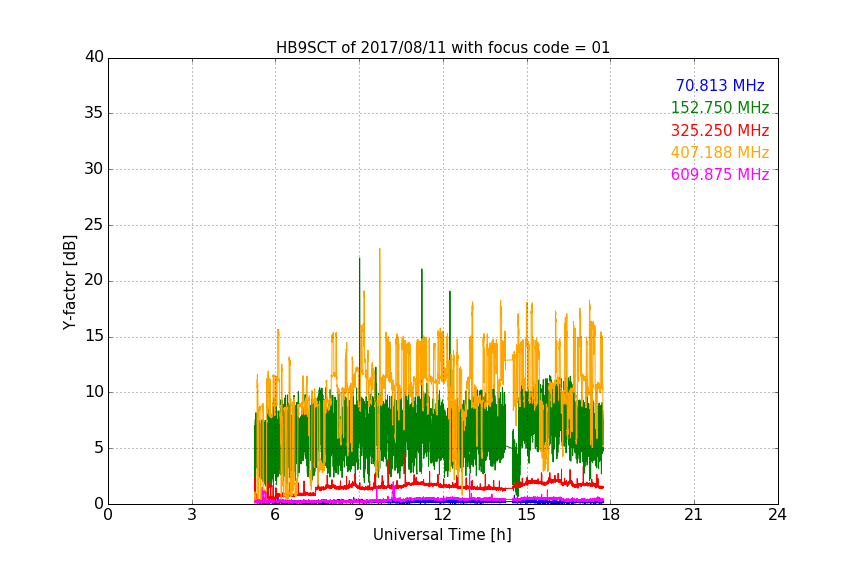
Task: Click the y-axis tick label 30
Action: 94,169
